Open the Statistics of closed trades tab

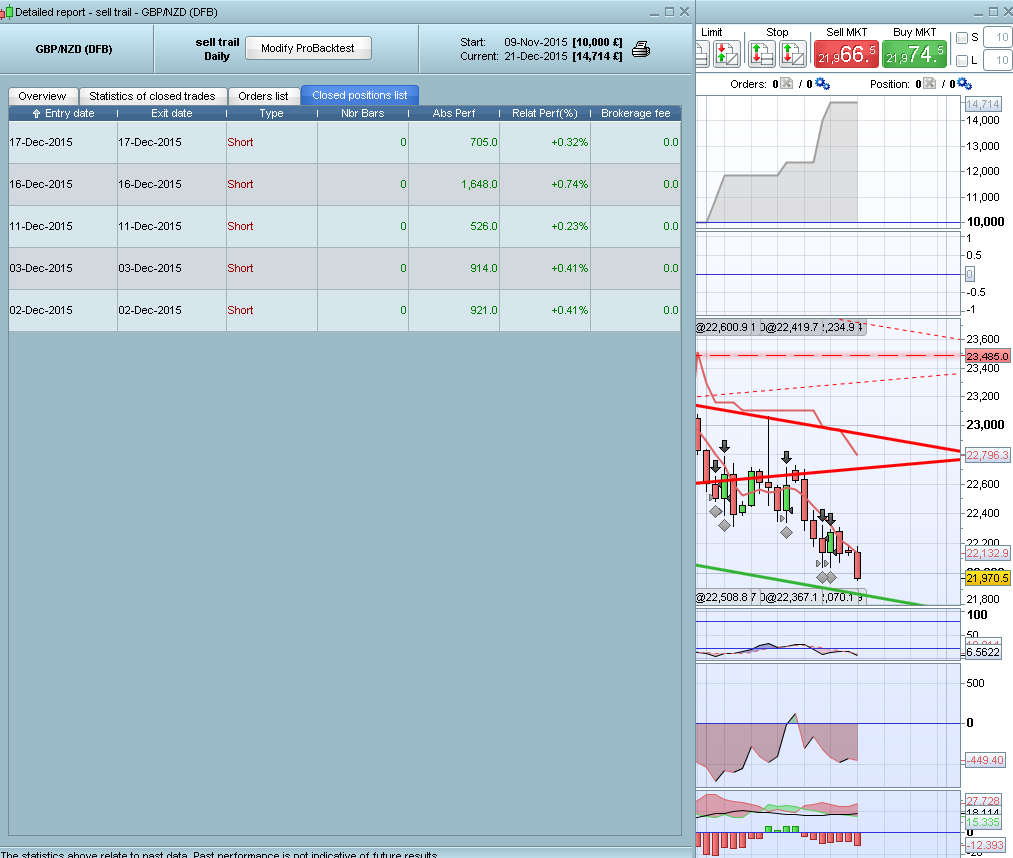click(152, 96)
